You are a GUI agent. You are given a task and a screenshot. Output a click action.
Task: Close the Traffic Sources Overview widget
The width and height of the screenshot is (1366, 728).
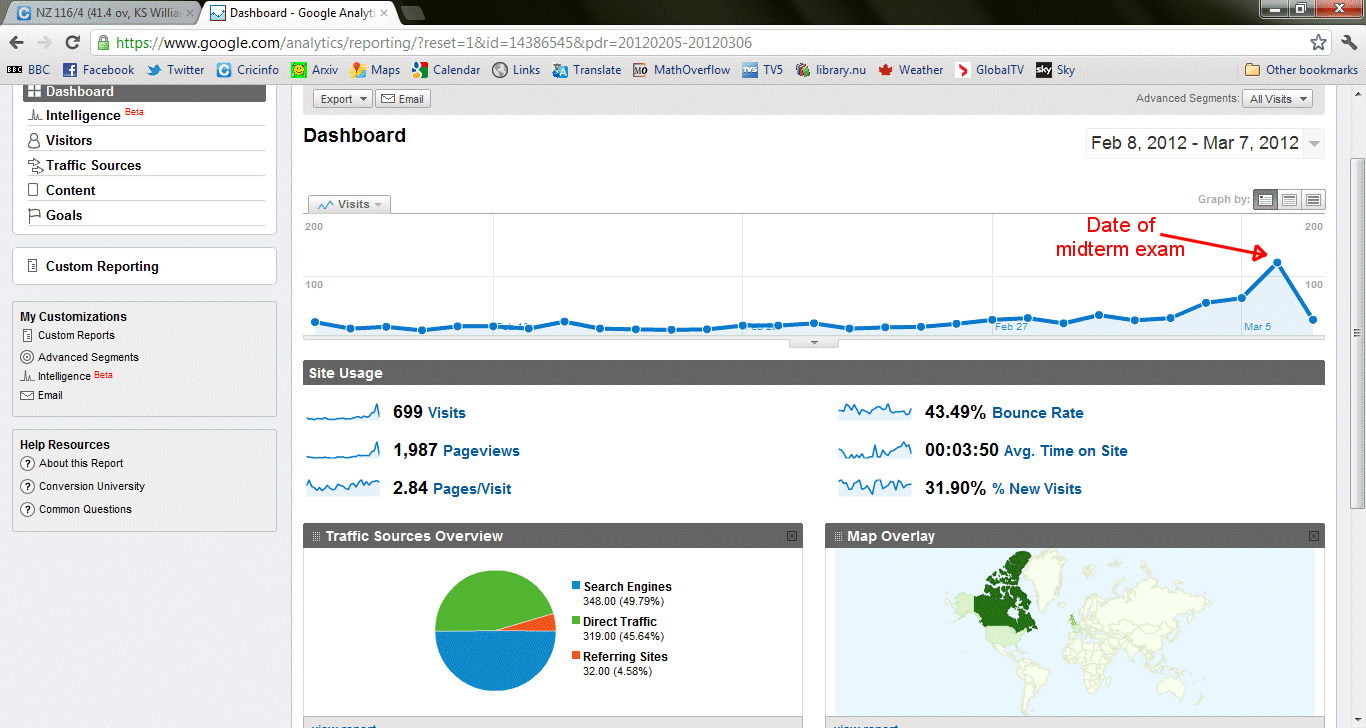(x=792, y=537)
